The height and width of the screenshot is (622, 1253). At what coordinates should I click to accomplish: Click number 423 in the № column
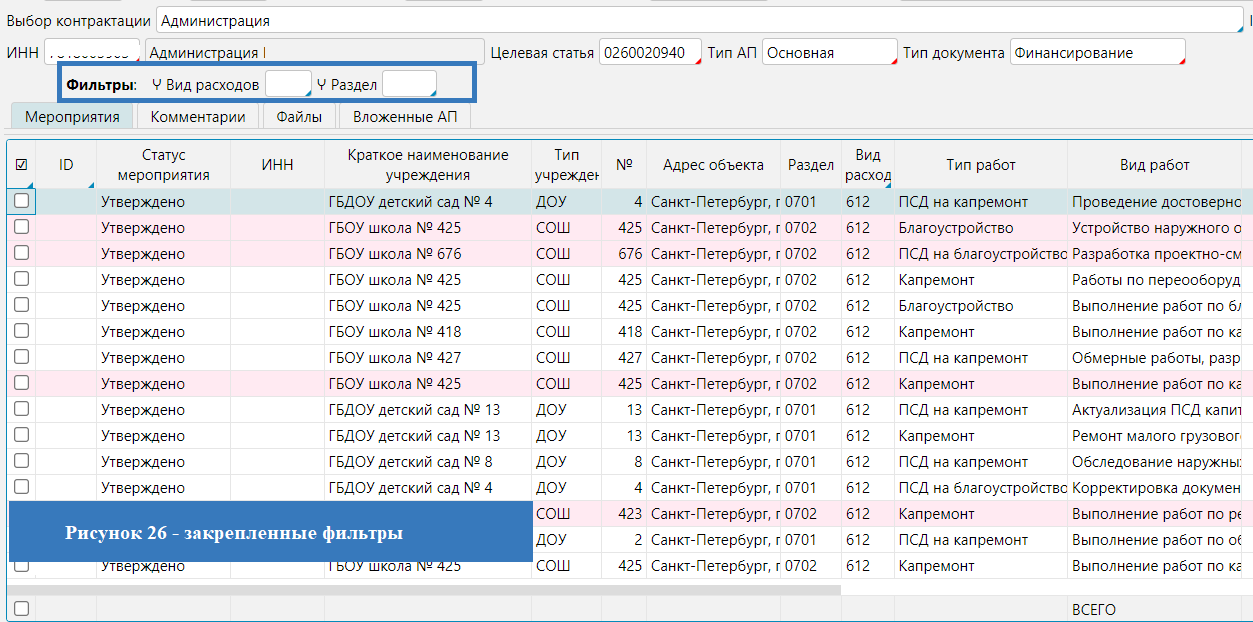pyautogui.click(x=630, y=514)
